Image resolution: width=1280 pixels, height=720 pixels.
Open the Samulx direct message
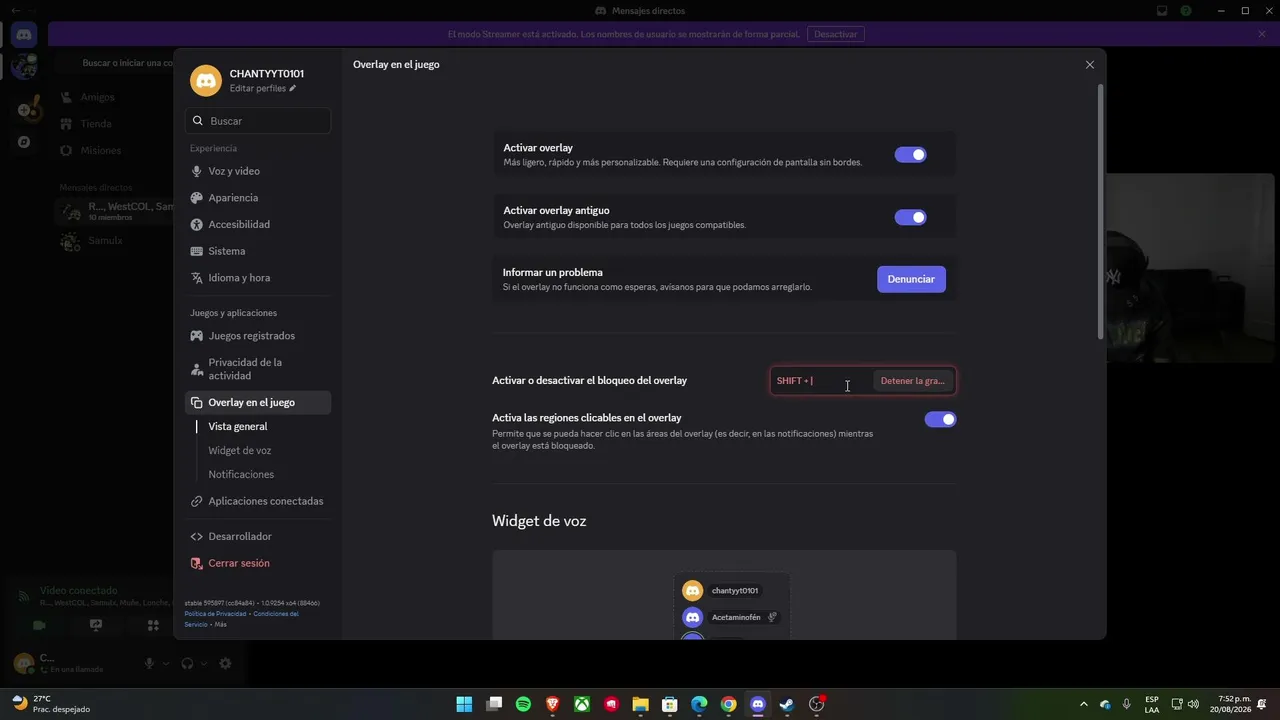point(105,241)
